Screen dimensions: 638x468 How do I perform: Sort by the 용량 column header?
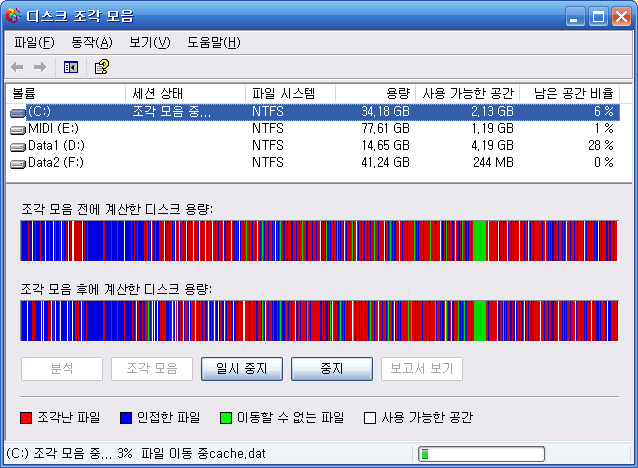[375, 93]
